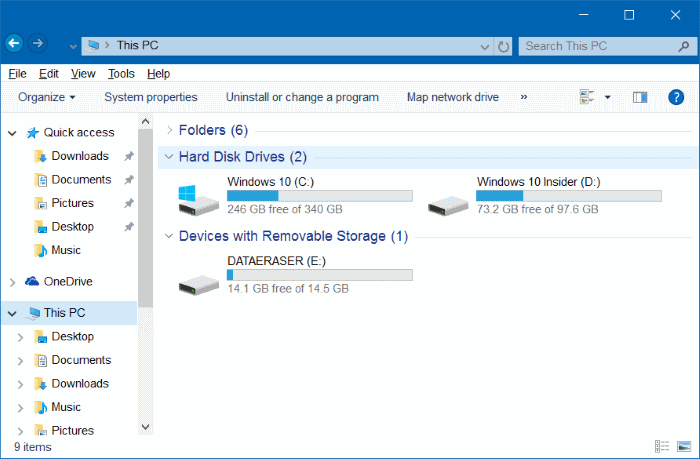Switch to Large icons view in status bar

(x=684, y=446)
